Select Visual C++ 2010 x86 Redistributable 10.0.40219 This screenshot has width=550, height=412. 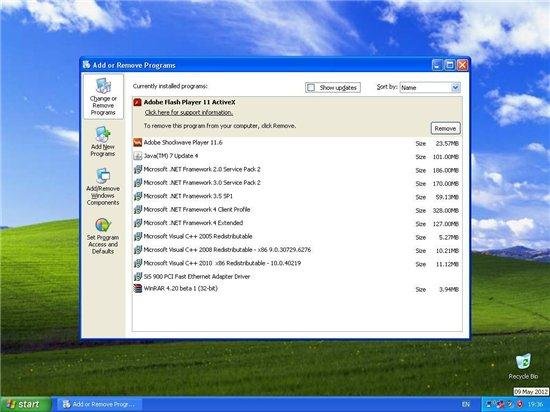tap(297, 263)
